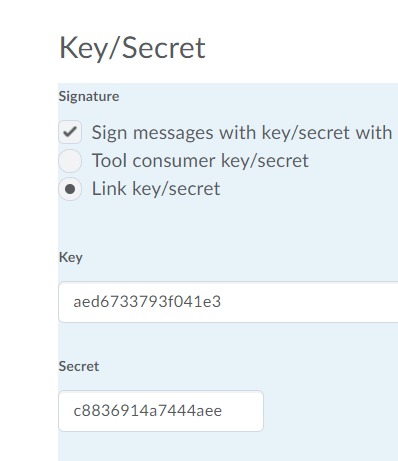
Task: Place cursor in secret value c8836914a7444aee
Action: [147, 410]
